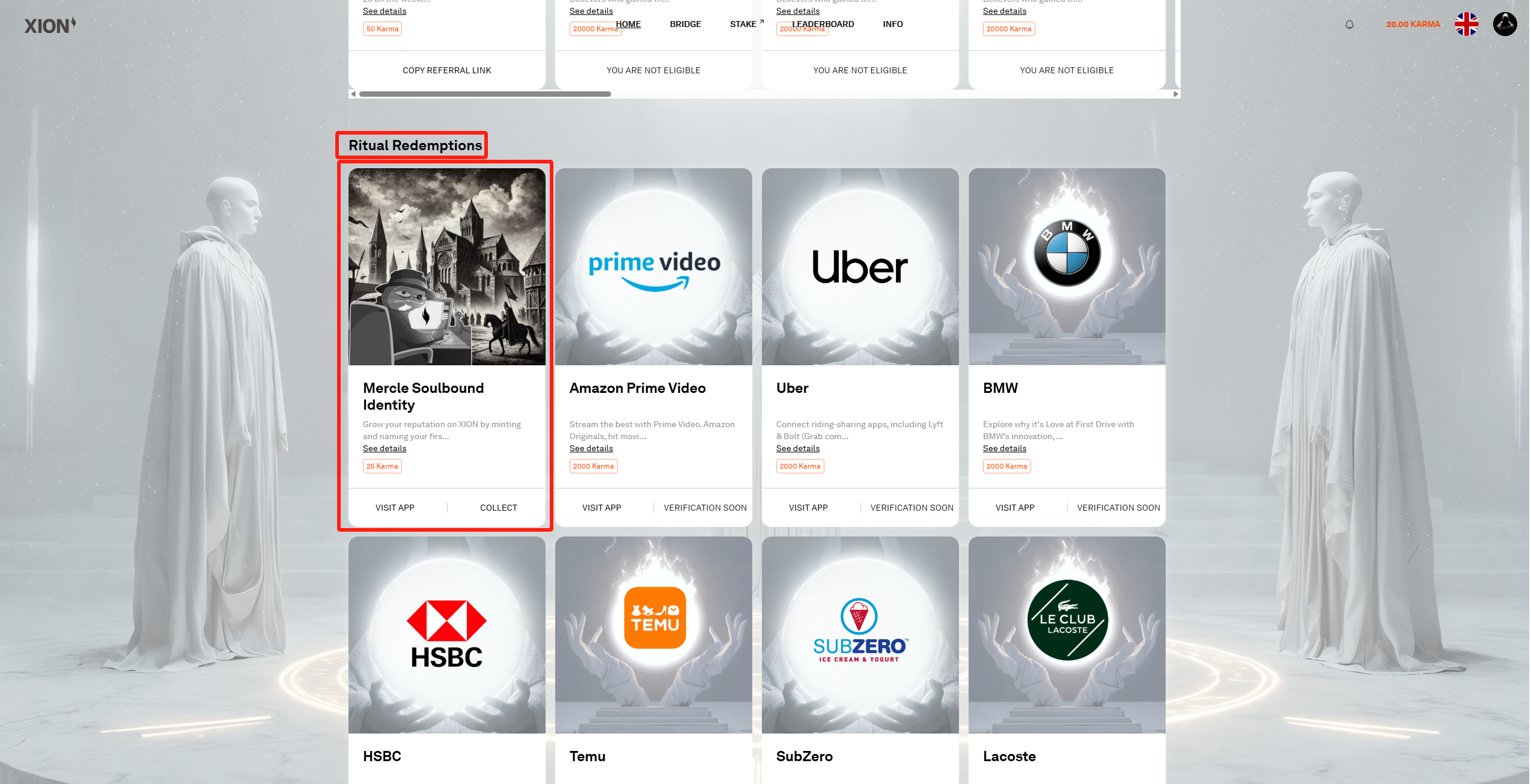Open the profile avatar menu
Image resolution: width=1531 pixels, height=784 pixels.
1505,24
